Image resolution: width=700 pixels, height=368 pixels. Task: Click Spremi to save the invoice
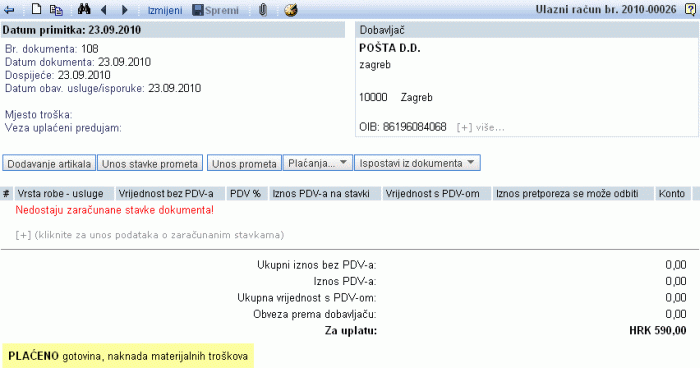pyautogui.click(x=216, y=10)
